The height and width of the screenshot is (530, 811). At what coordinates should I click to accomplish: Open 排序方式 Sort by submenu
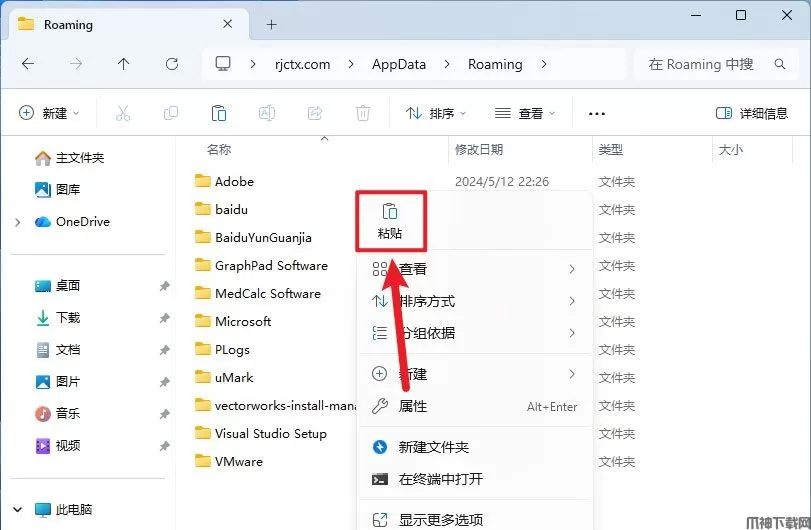coord(474,301)
